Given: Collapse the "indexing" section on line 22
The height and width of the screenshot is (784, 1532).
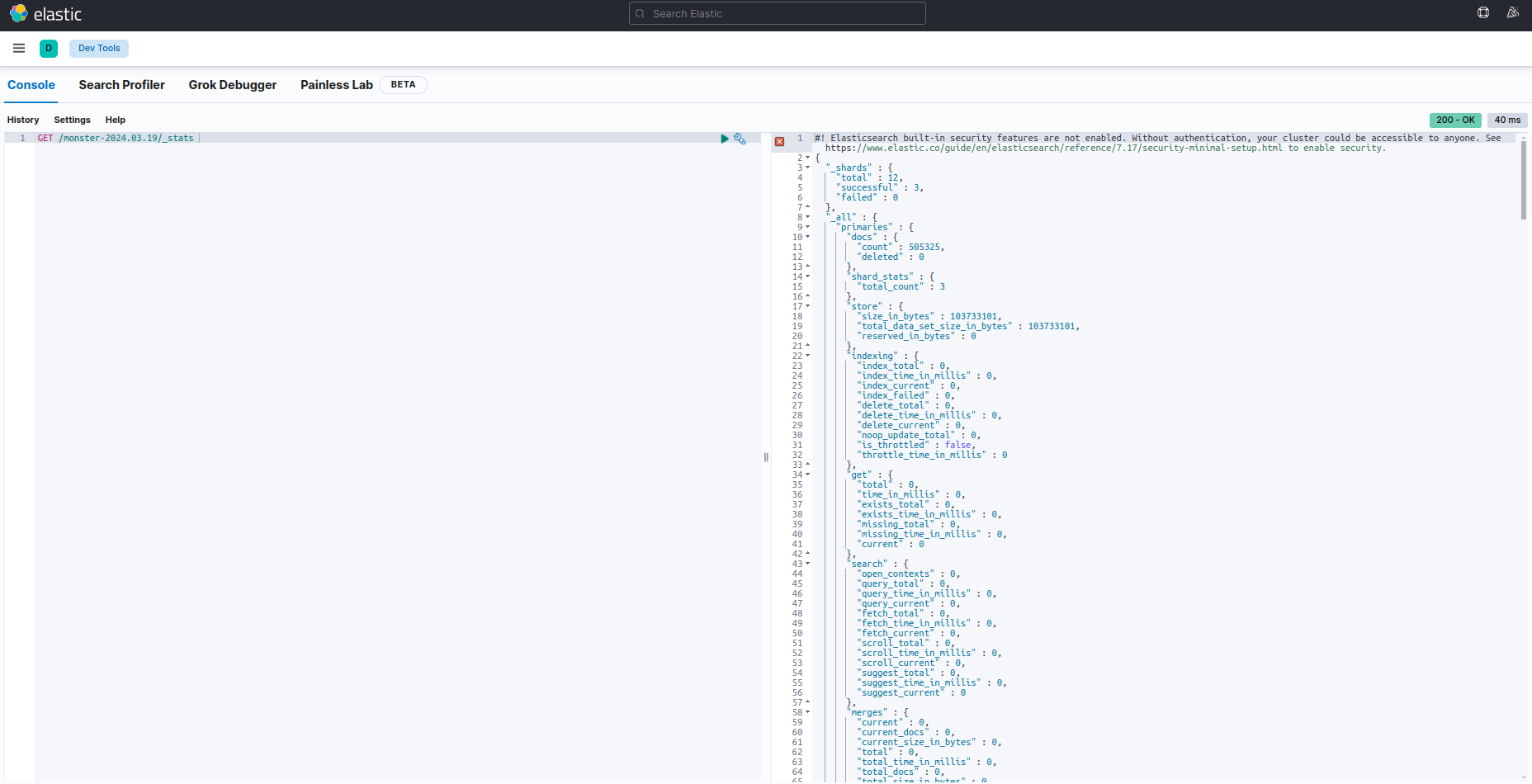Looking at the screenshot, I should tap(808, 356).
